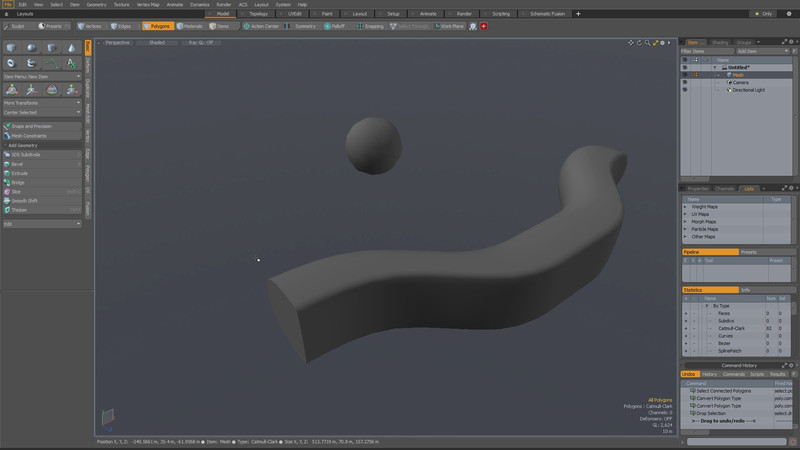Image resolution: width=800 pixels, height=450 pixels.
Task: Expand the Particle Maps list
Action: pos(685,230)
